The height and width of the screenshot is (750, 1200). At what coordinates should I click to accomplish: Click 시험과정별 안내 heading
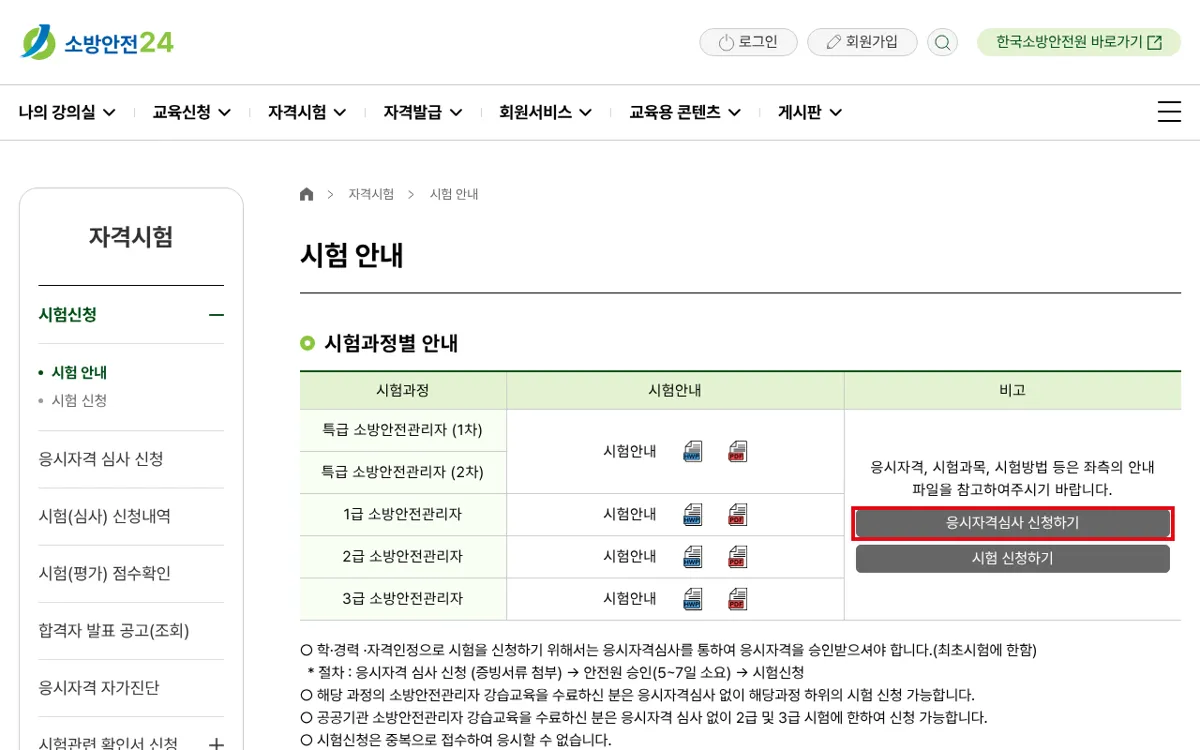click(391, 343)
